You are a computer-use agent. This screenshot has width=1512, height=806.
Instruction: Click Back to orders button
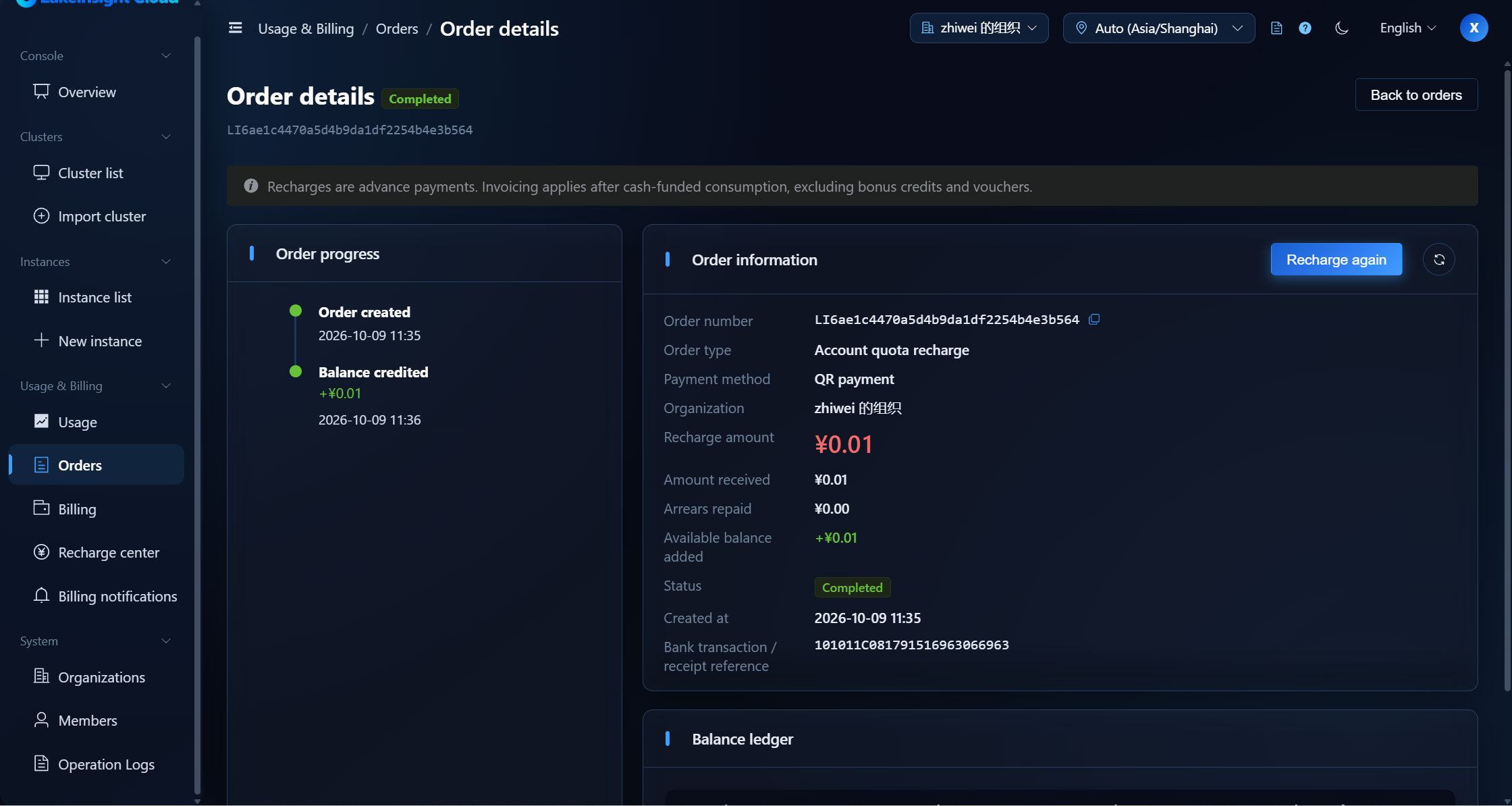pyautogui.click(x=1416, y=95)
